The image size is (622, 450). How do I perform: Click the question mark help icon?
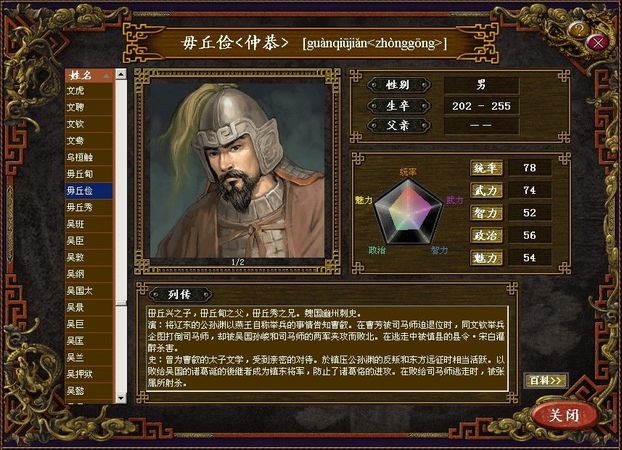pos(579,30)
